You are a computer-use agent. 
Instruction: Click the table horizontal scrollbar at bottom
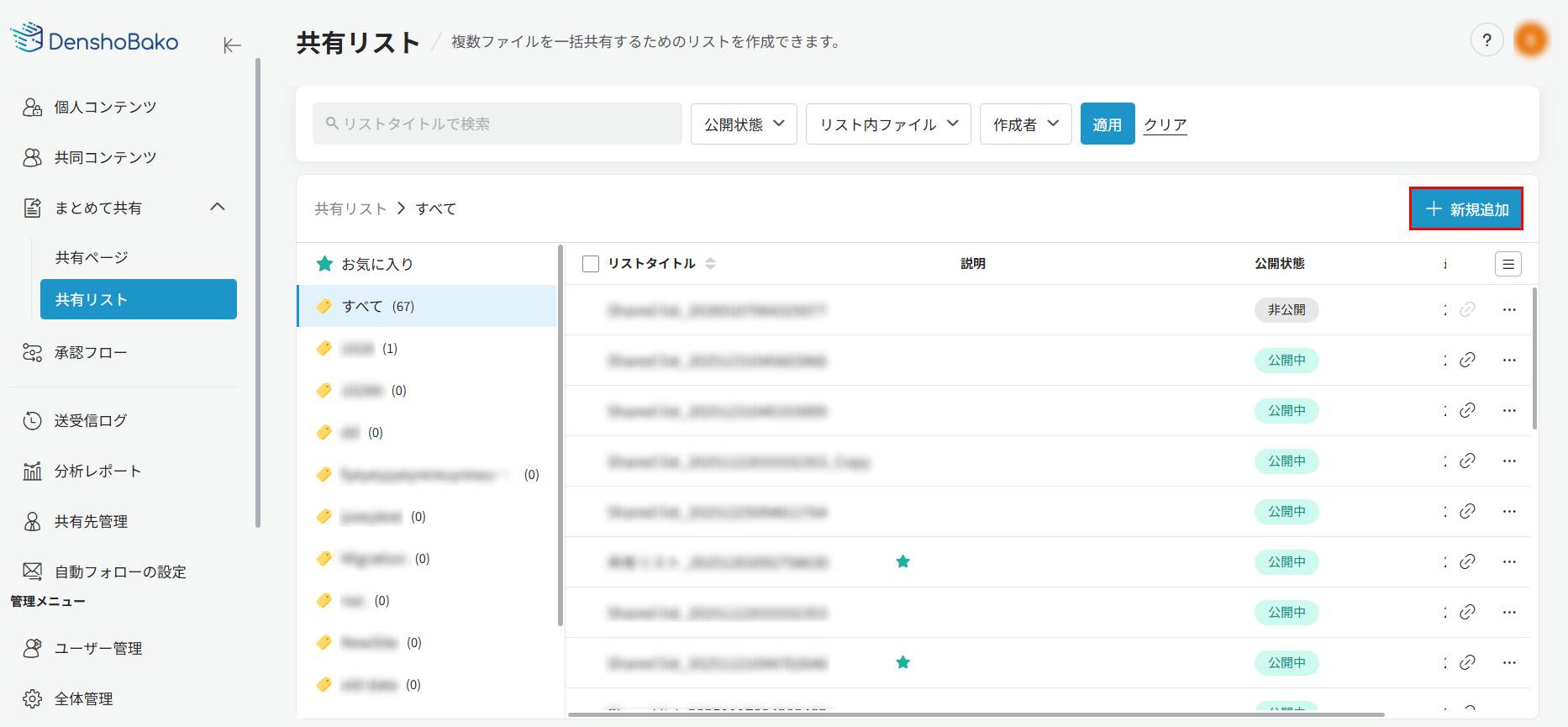pos(976,714)
